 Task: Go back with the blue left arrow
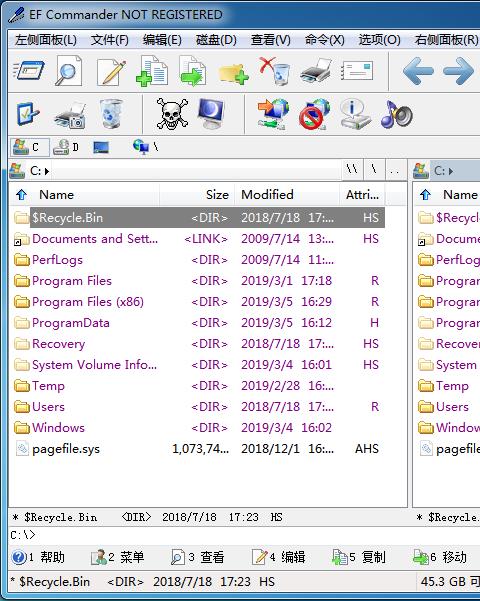click(x=418, y=71)
